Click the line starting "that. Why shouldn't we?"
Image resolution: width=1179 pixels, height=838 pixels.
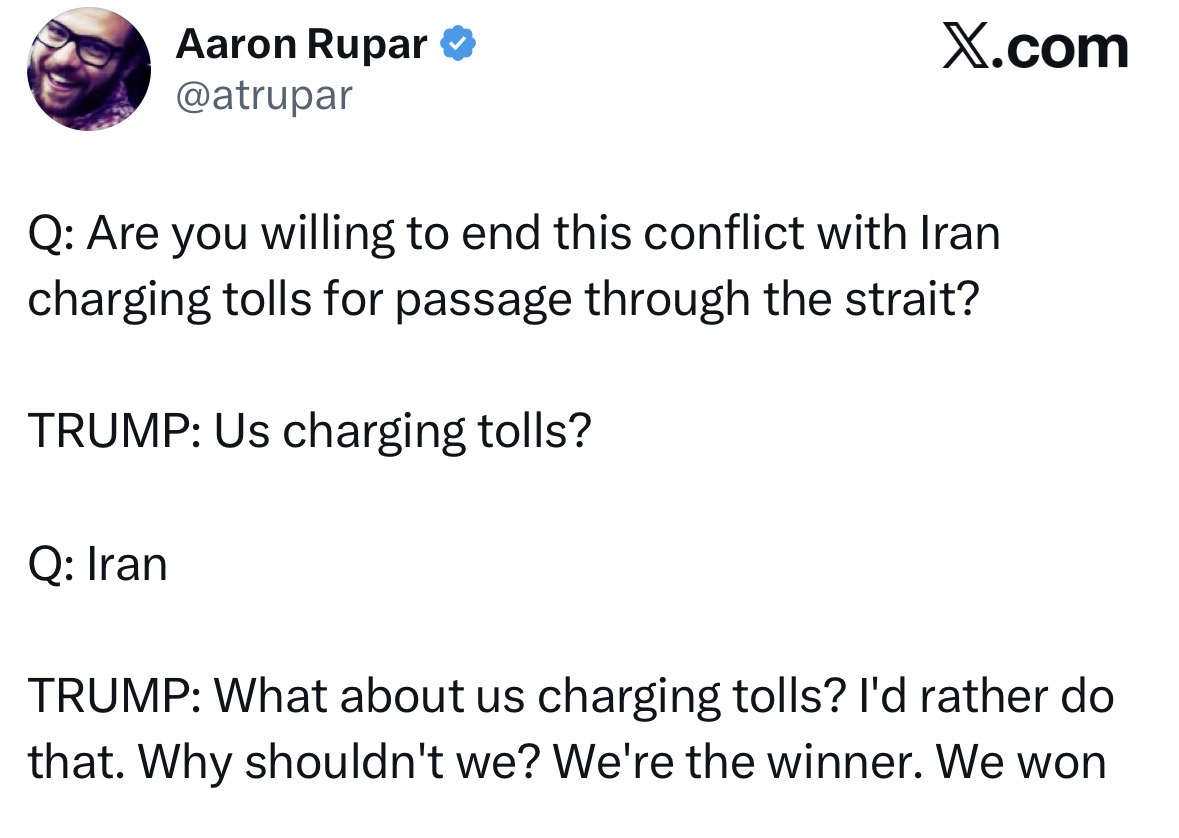566,762
